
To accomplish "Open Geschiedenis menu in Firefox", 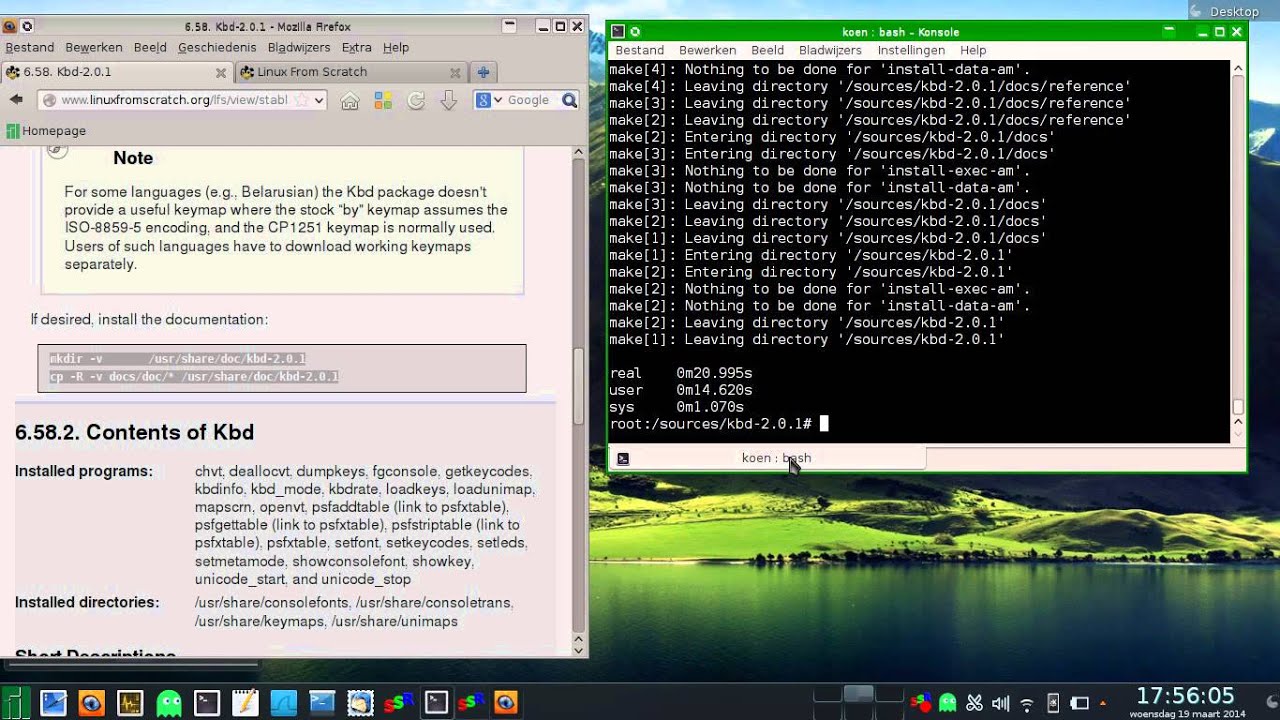I will (217, 47).
